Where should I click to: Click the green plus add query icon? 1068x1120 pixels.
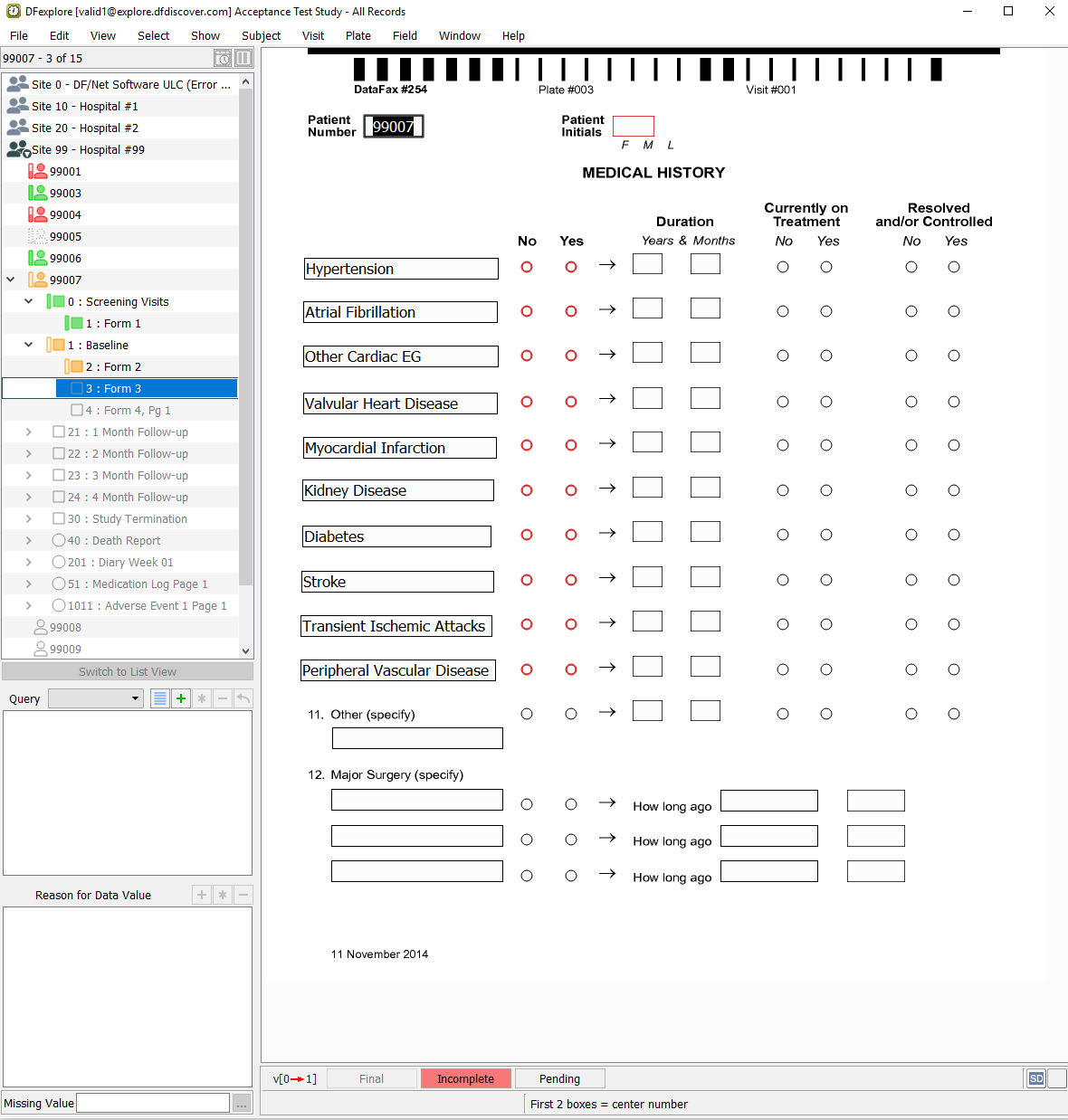click(x=181, y=698)
